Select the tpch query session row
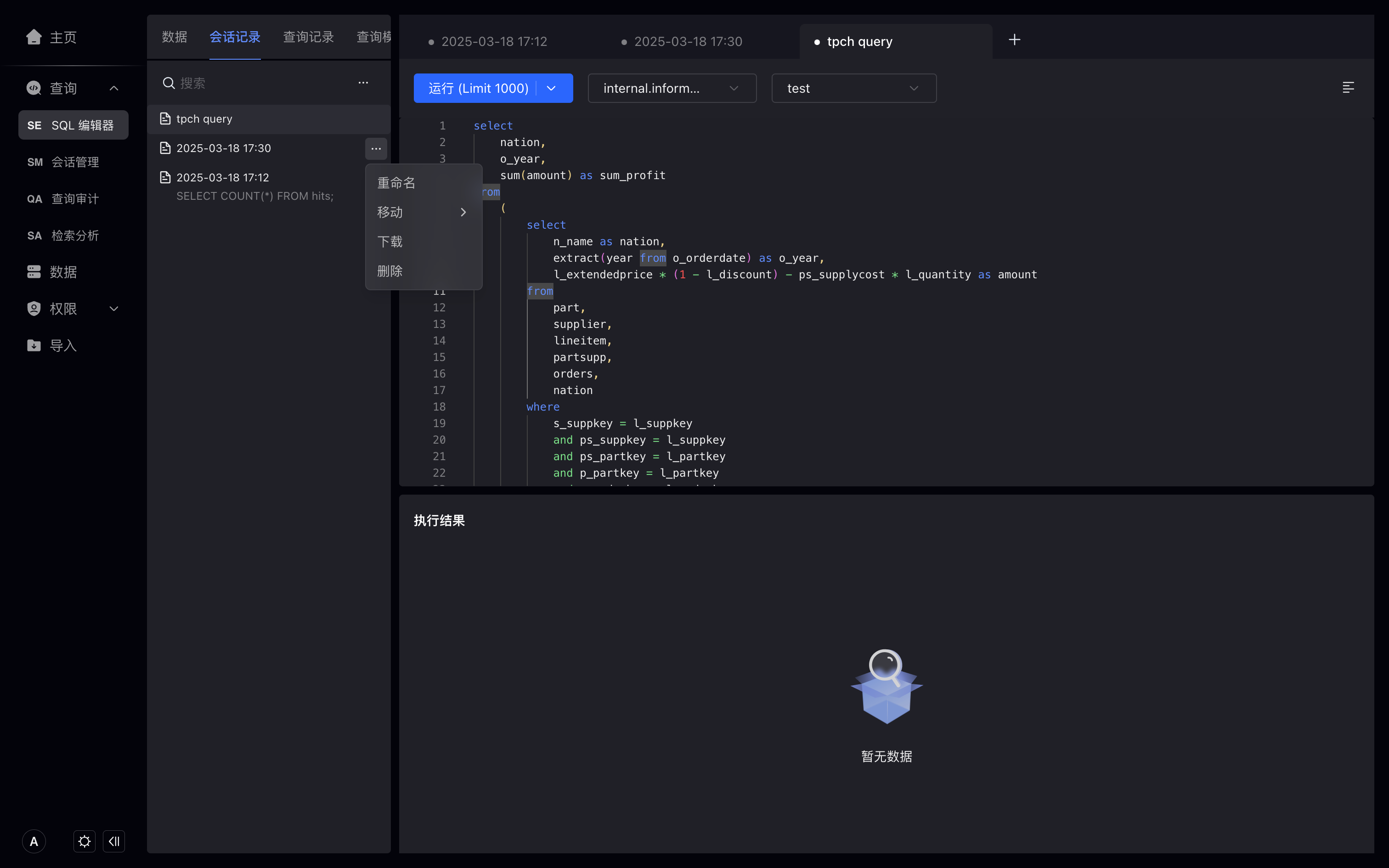 click(269, 119)
